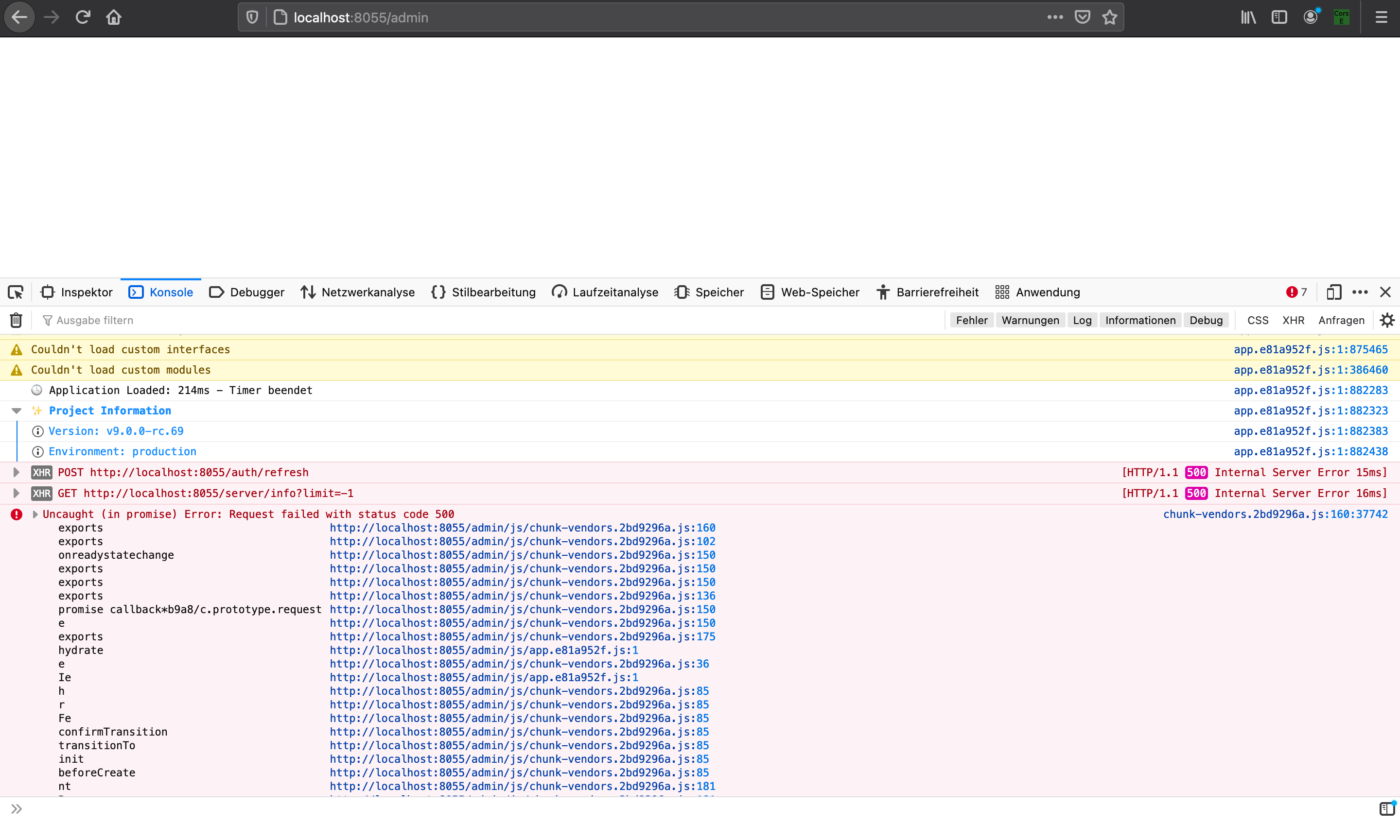This screenshot has width=1400, height=840.
Task: Open source link app.e81a952f.js:1:875465
Action: pos(1311,349)
